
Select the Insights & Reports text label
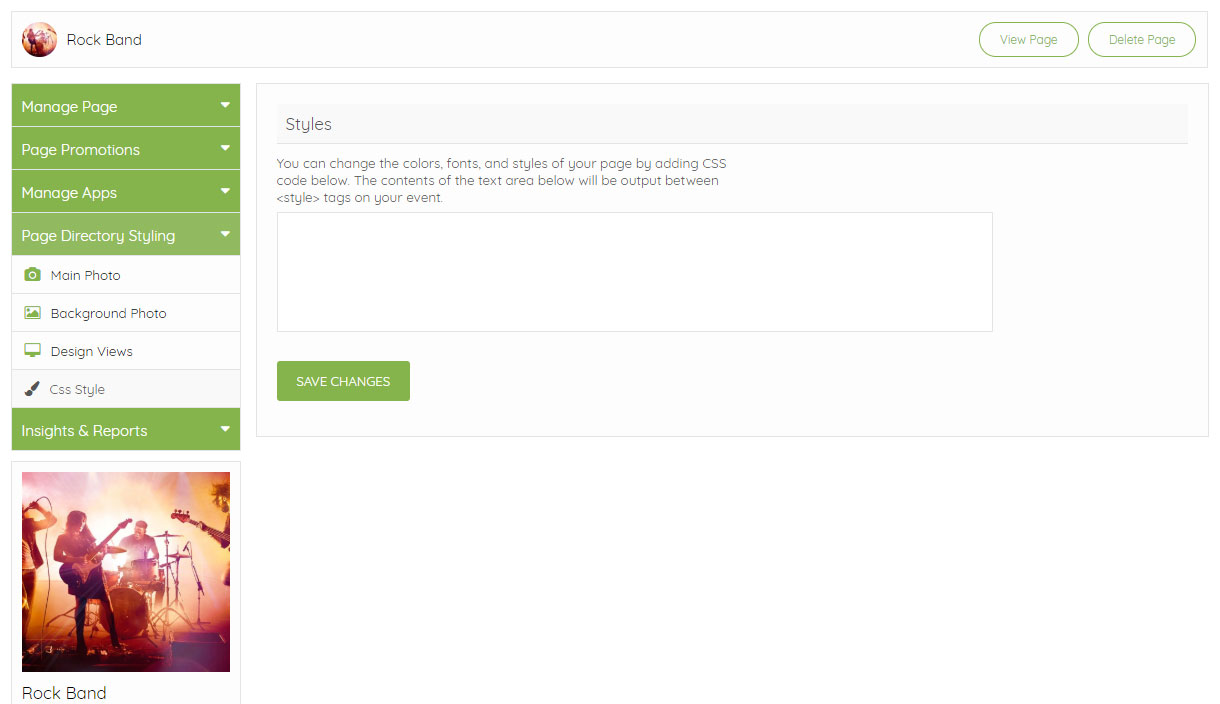84,431
